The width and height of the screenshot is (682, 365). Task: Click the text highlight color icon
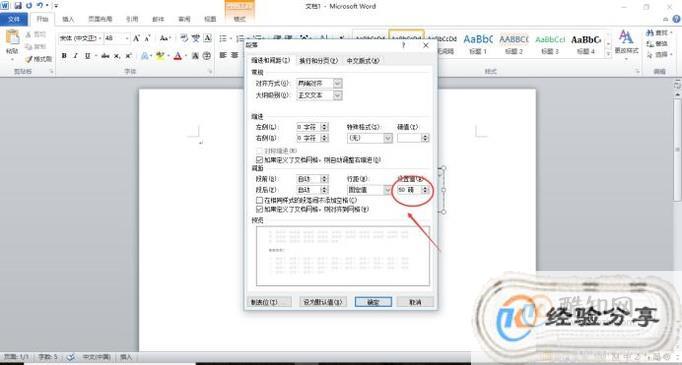point(160,56)
